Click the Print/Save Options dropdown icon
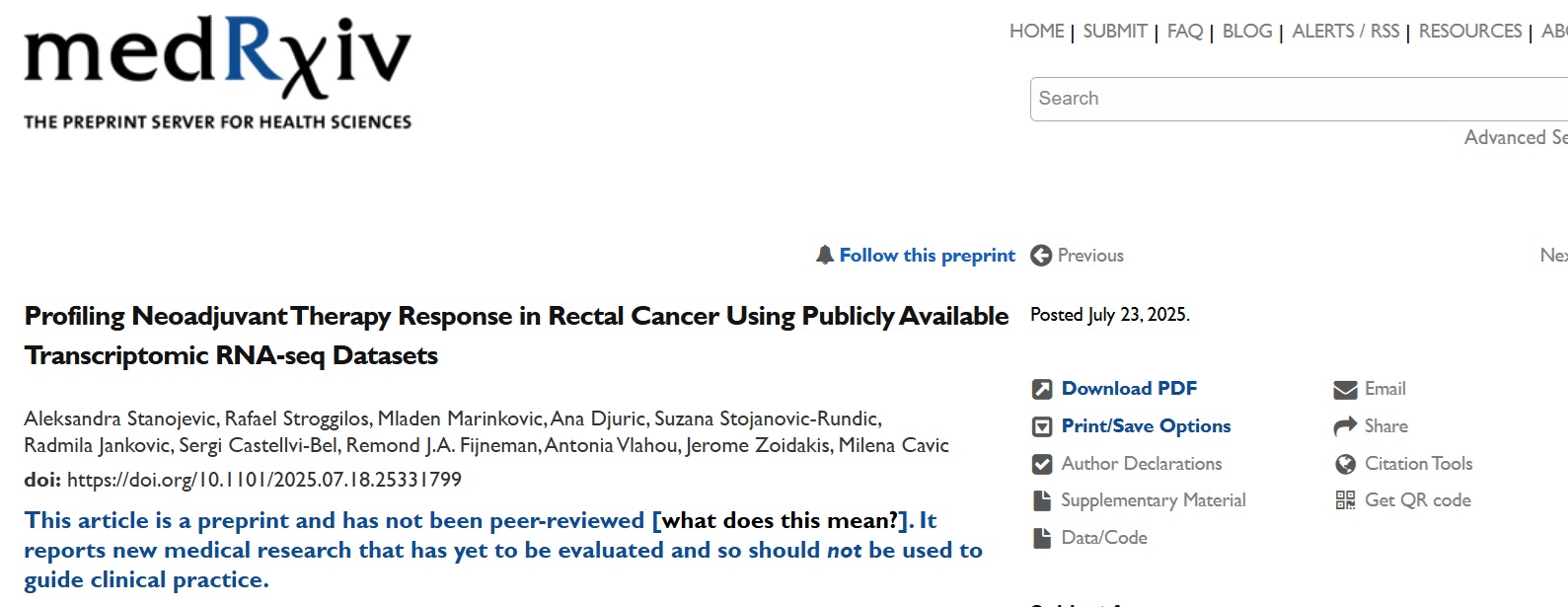The width and height of the screenshot is (1568, 607). (x=1042, y=426)
